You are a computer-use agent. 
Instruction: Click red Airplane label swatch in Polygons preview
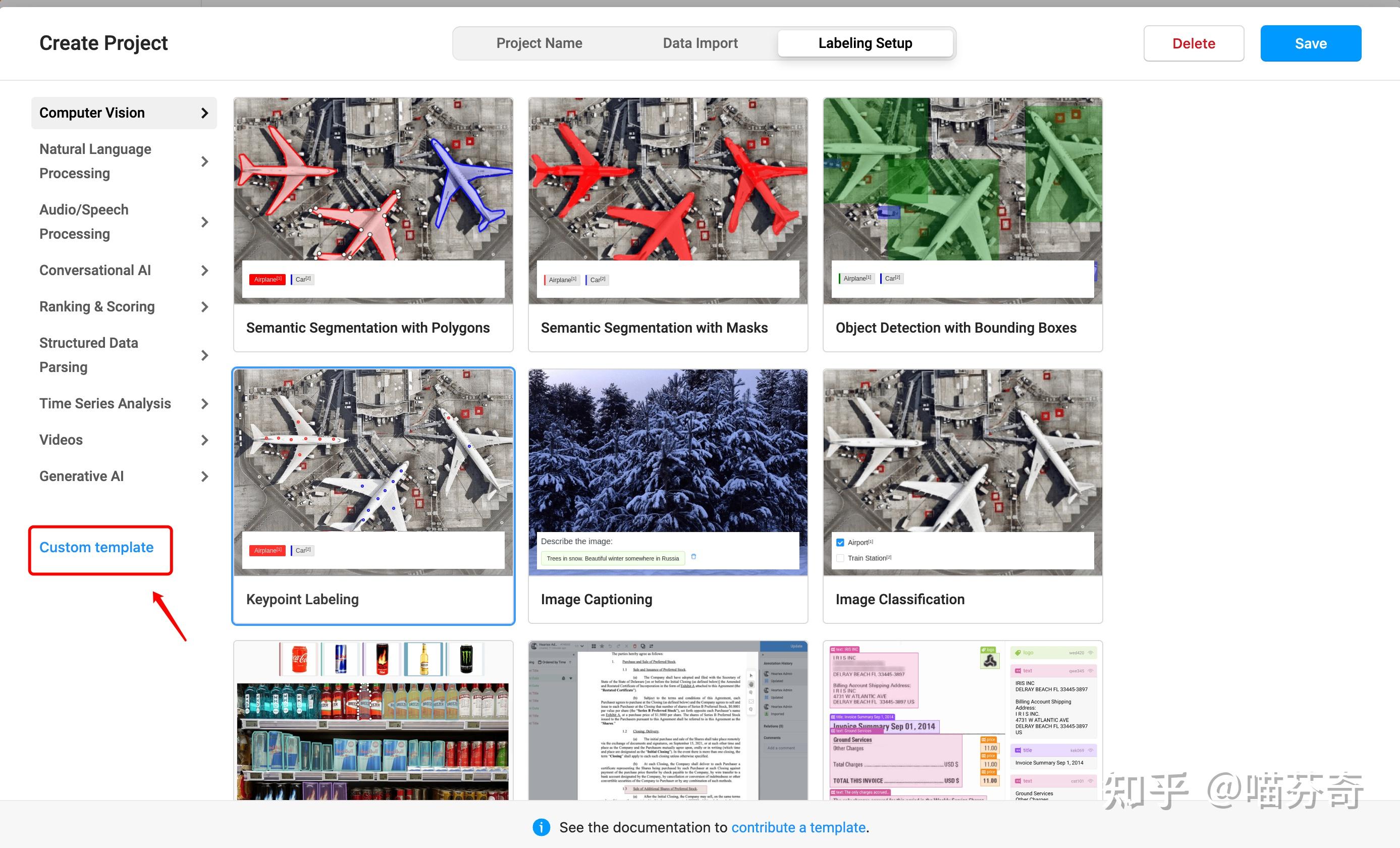click(x=267, y=279)
